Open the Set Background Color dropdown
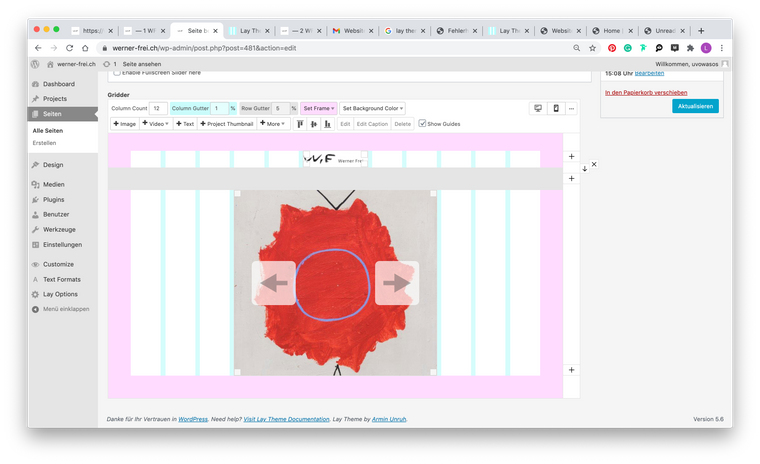 (x=372, y=108)
